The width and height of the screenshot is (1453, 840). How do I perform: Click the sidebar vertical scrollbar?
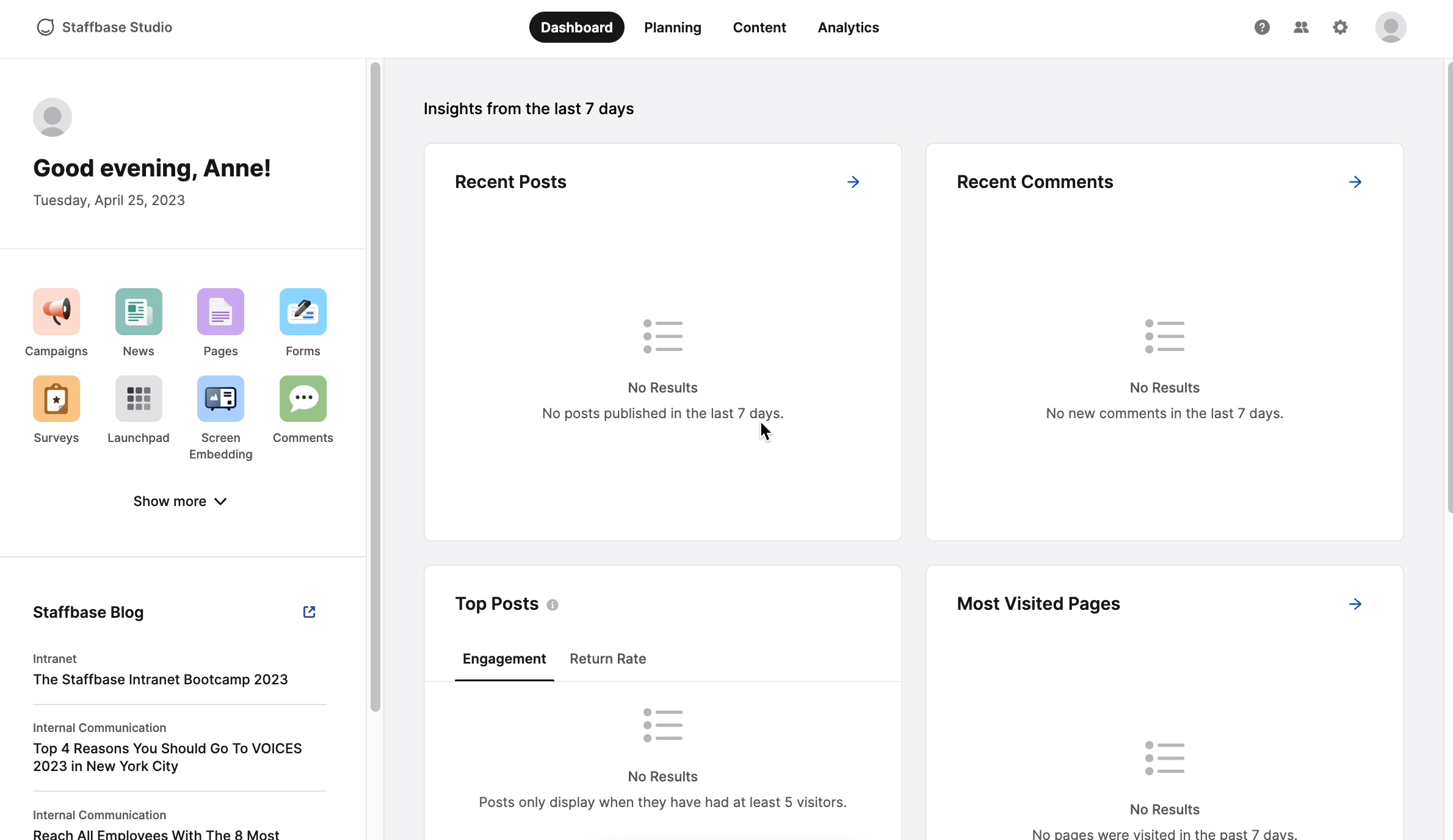[375, 387]
